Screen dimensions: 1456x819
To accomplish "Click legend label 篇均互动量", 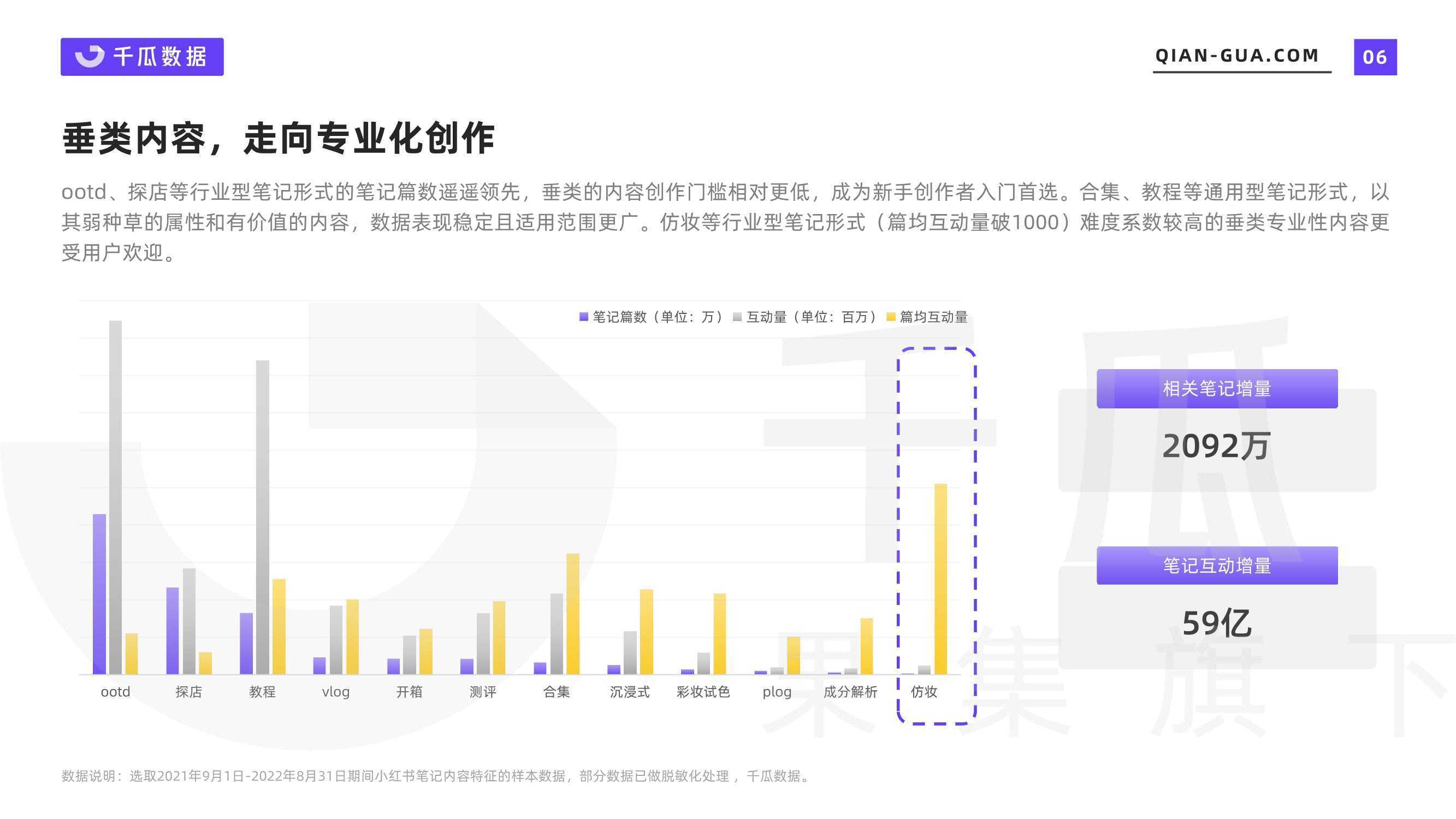I will point(933,317).
